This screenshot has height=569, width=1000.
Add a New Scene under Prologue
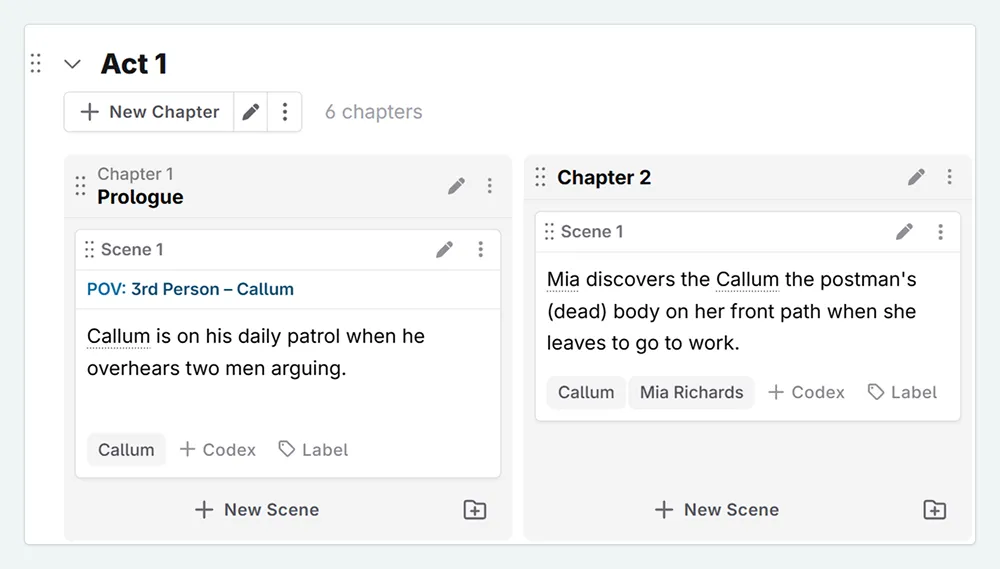pos(257,510)
